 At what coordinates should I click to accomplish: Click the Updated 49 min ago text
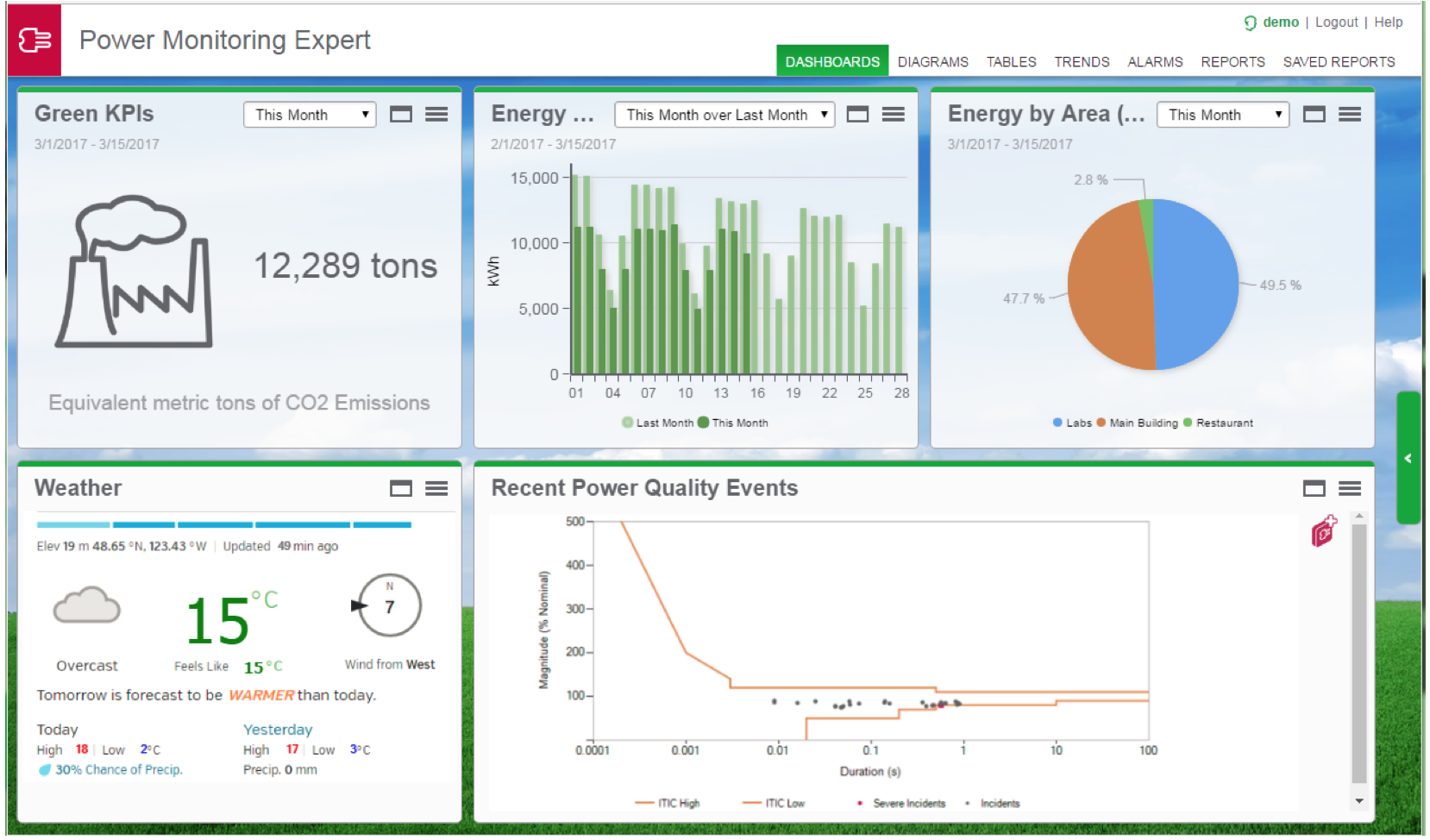coord(280,546)
